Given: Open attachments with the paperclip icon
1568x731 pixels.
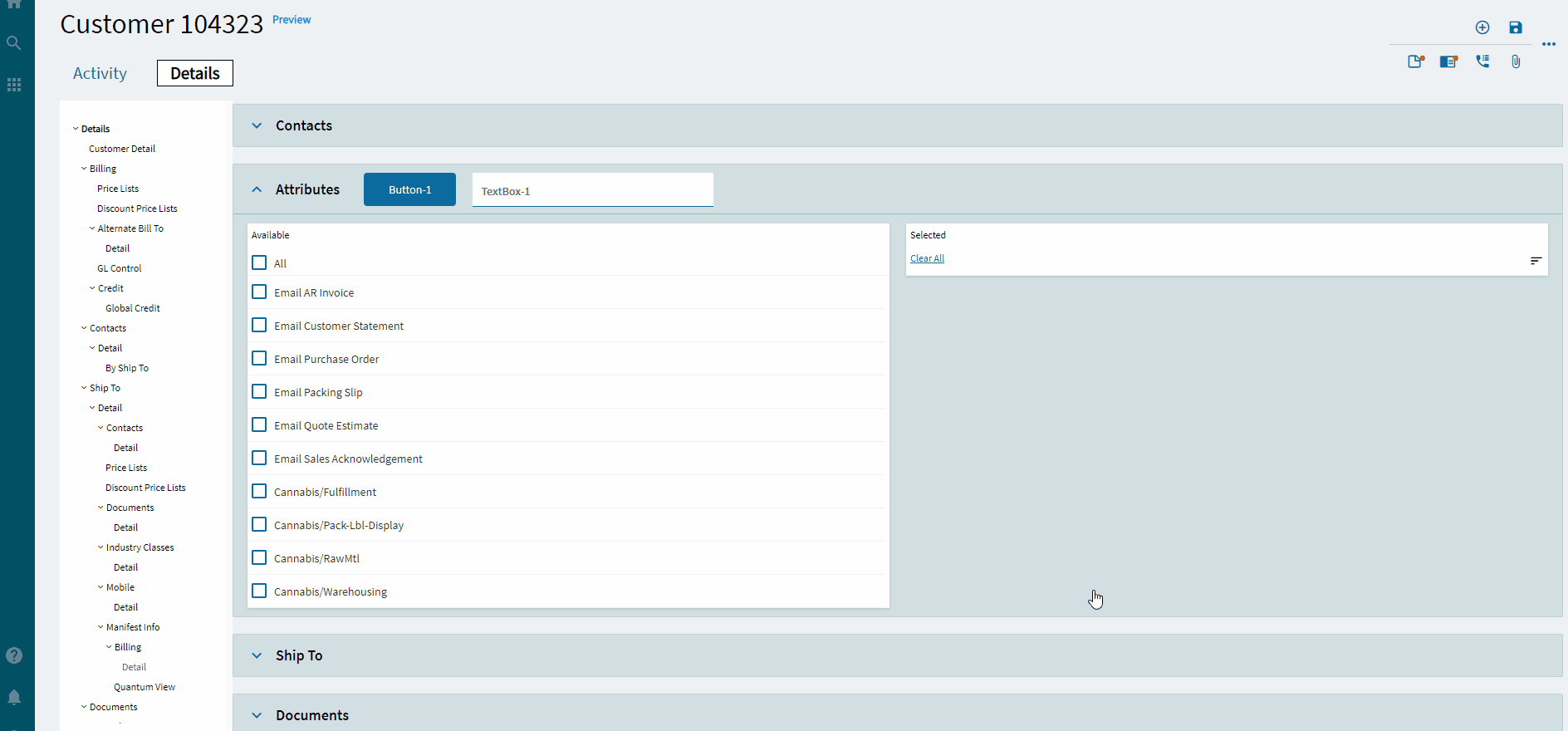Looking at the screenshot, I should (1516, 61).
